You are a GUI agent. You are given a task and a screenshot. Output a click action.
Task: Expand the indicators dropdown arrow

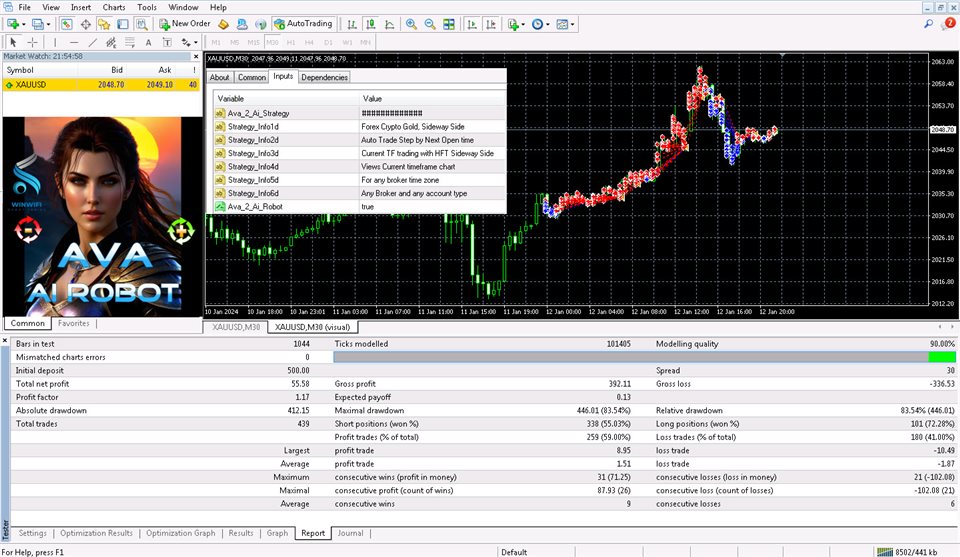(x=523, y=24)
